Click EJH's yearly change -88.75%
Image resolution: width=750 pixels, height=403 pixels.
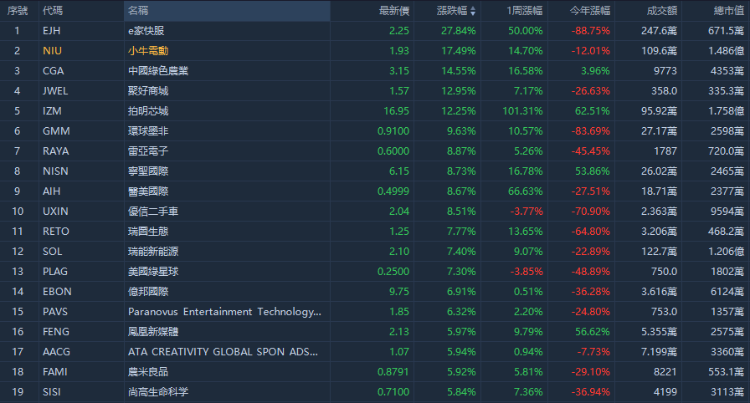(x=591, y=31)
